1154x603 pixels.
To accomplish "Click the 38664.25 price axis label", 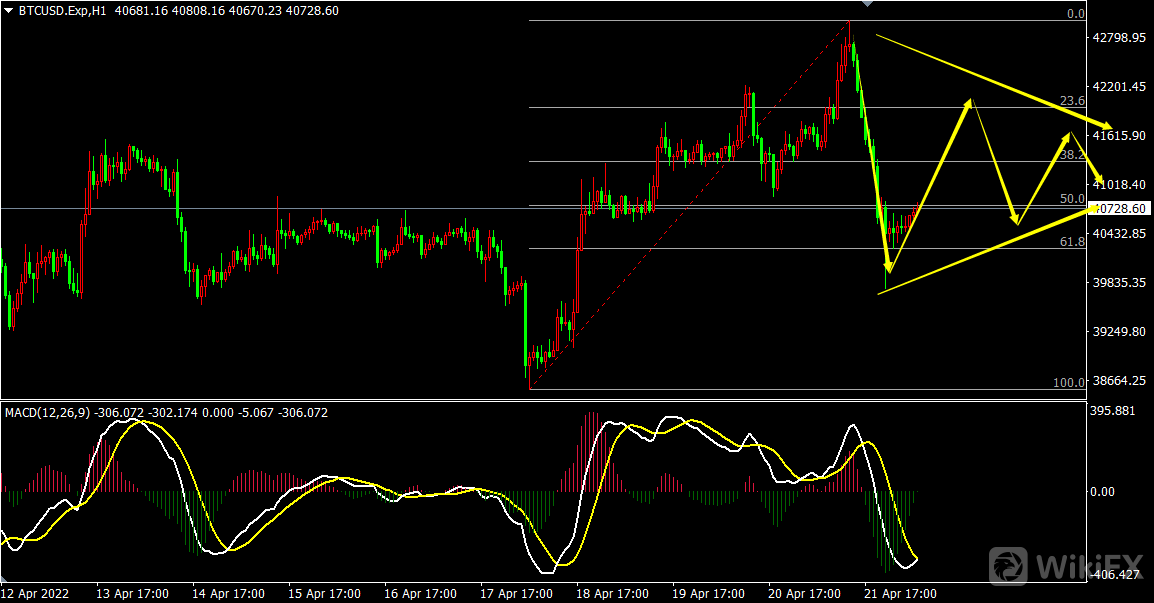I will (1119, 381).
